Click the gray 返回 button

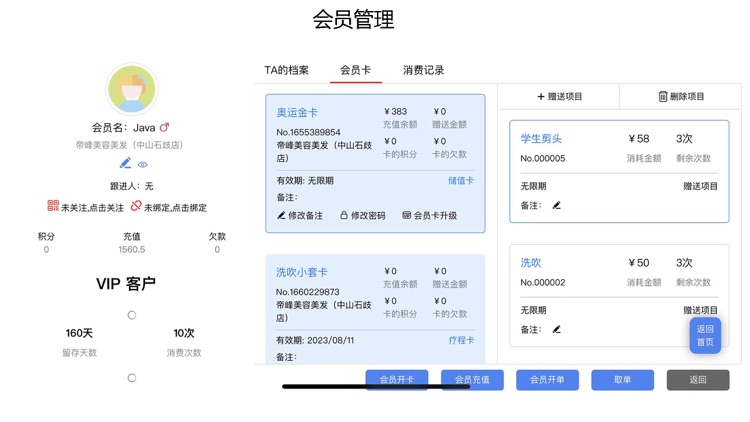point(698,380)
